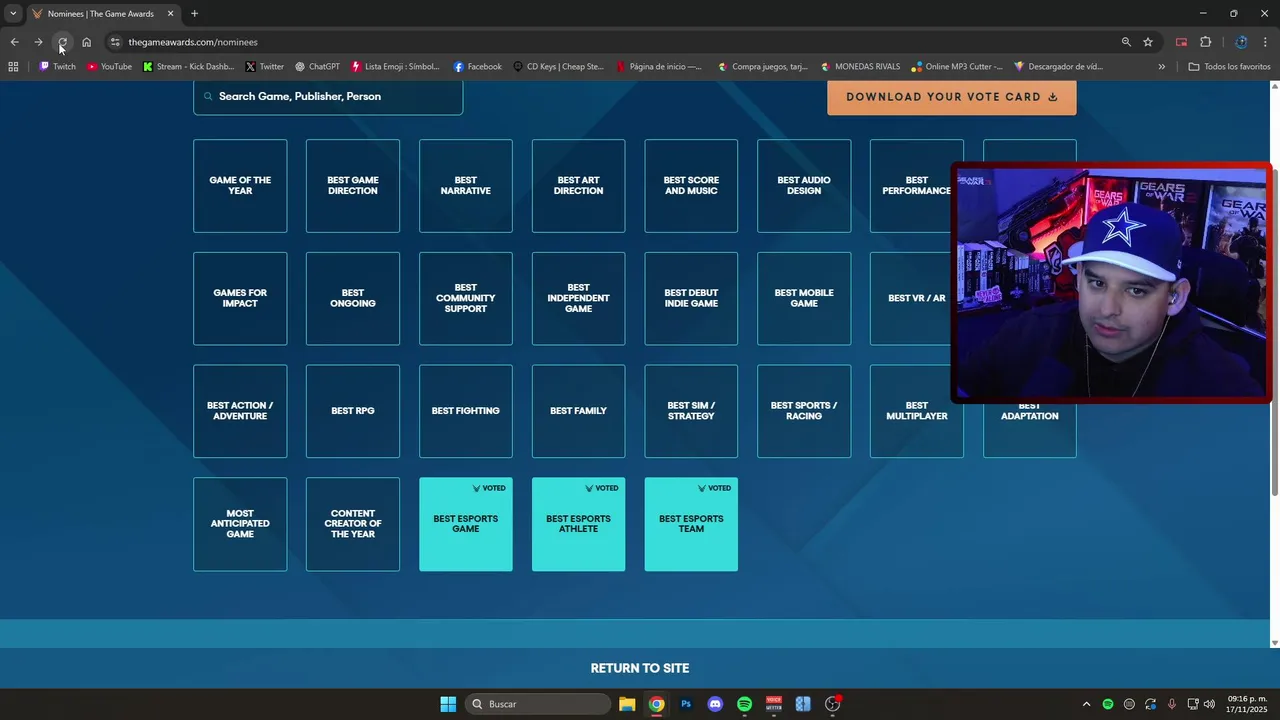Open Todos los favoritos bookmarks folder

coord(1229,67)
